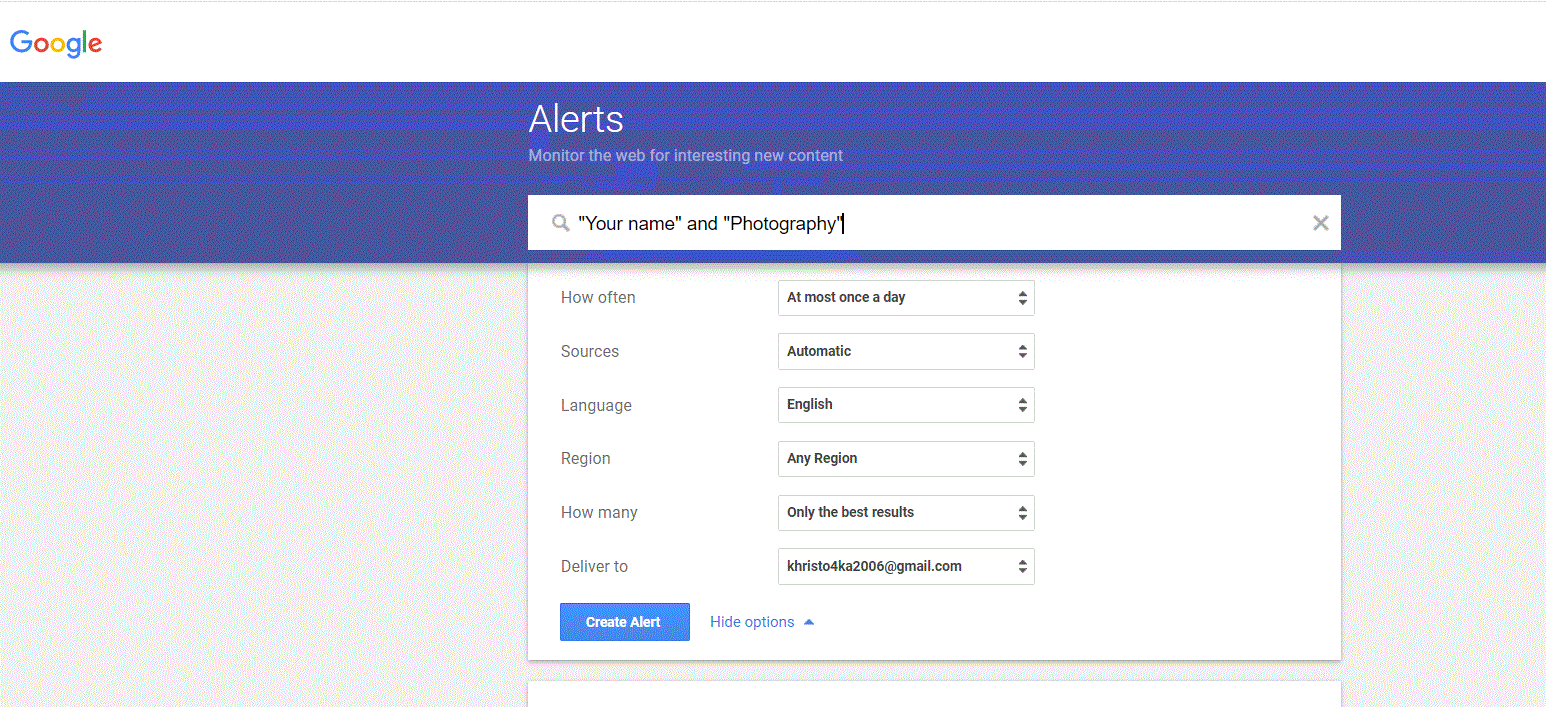The image size is (1546, 707).
Task: Collapse settings with Hide options link
Action: [762, 622]
